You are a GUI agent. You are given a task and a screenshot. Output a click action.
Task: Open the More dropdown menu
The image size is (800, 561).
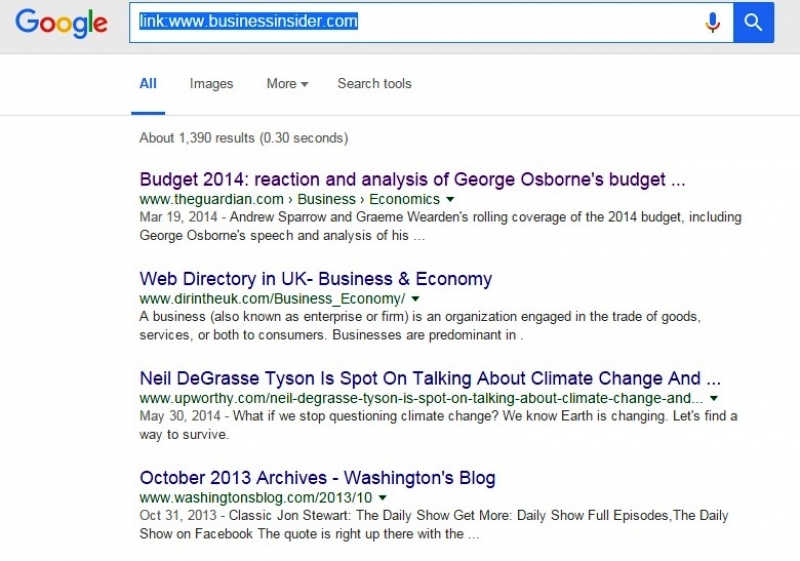click(287, 84)
